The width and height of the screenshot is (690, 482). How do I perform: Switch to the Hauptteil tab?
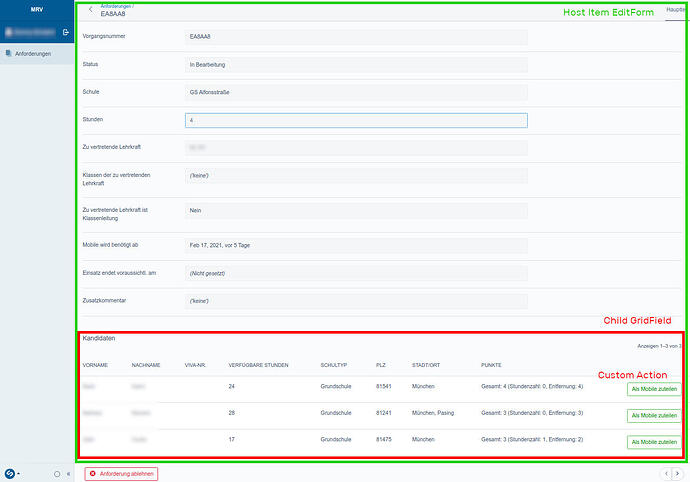point(676,8)
